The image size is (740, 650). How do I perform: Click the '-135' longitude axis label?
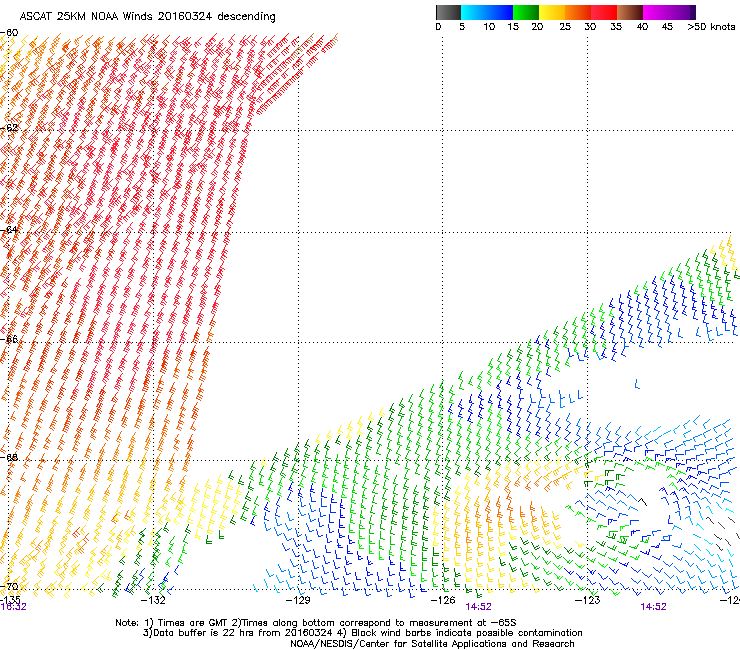10,600
